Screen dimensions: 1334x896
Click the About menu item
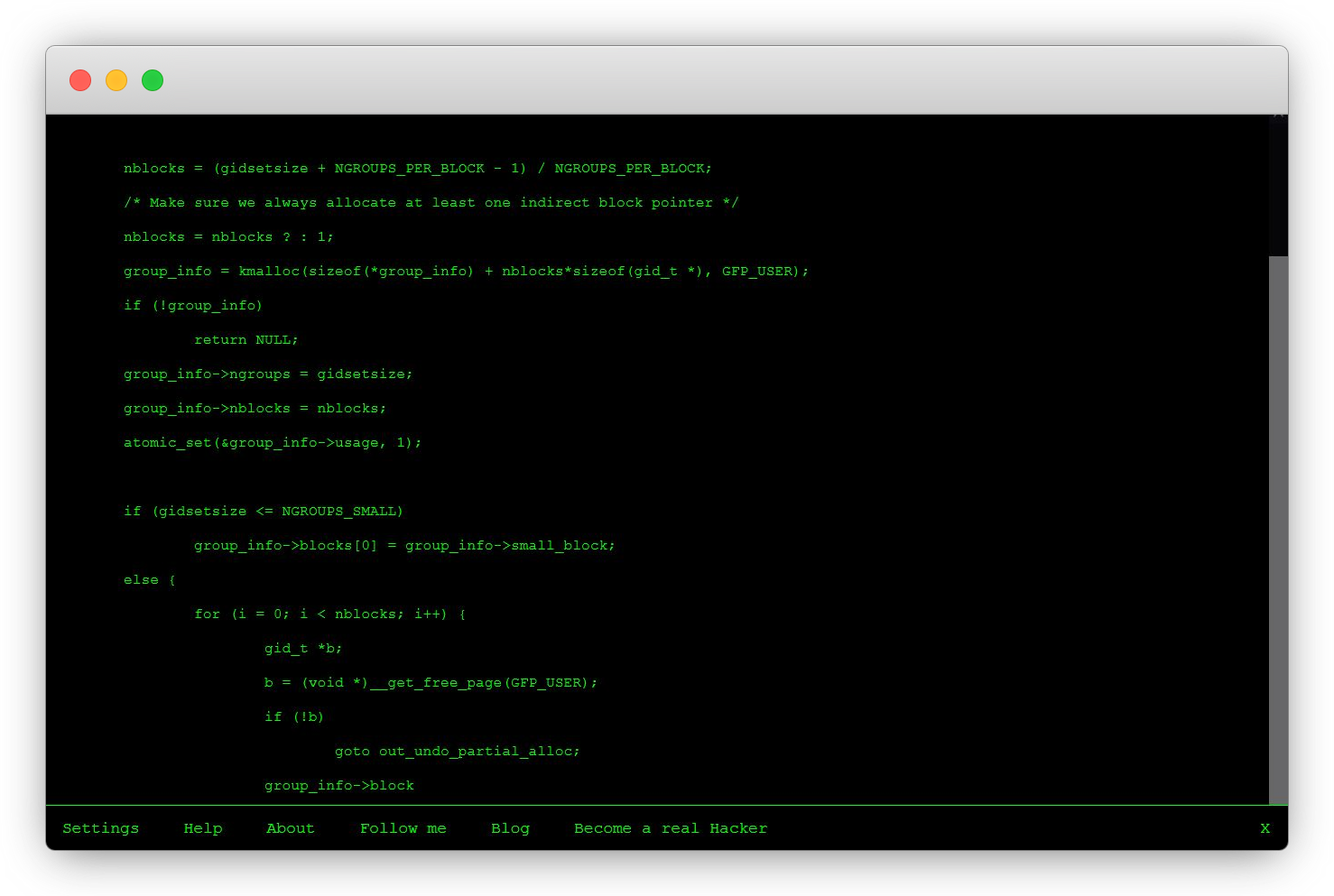(290, 827)
